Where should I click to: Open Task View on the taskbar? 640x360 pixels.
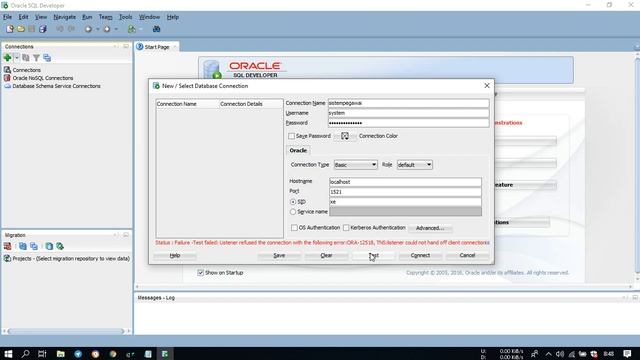[x=42, y=353]
